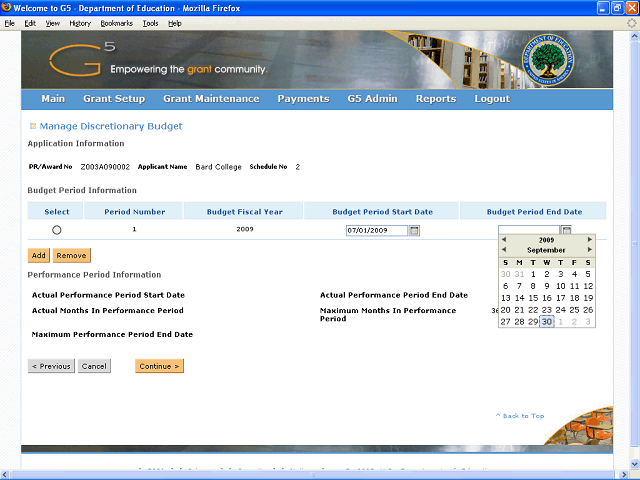Click the G5 logo in banner
Screen dimensions: 640x480
point(82,60)
